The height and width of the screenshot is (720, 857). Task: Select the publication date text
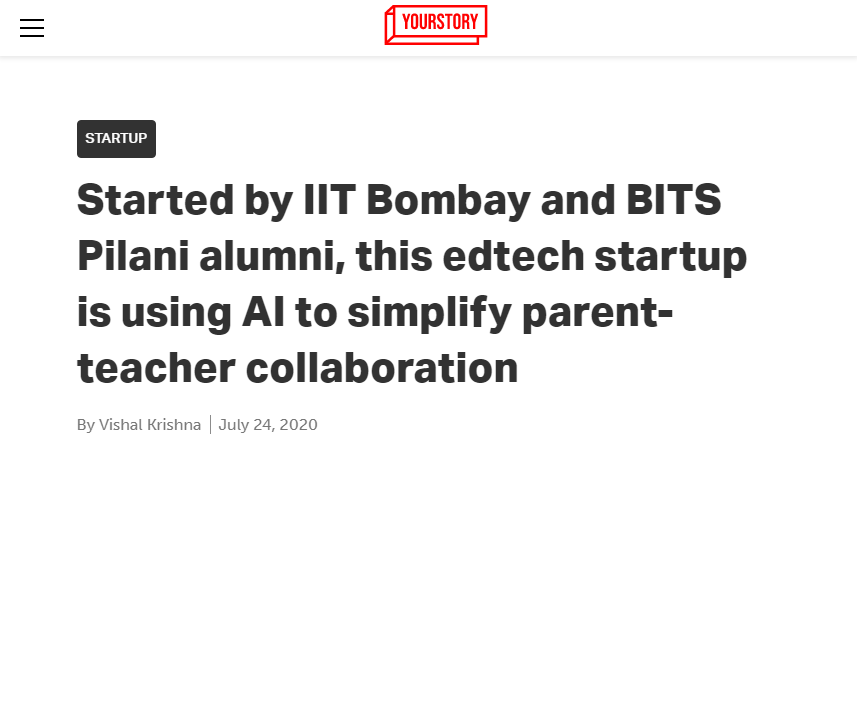coord(268,424)
